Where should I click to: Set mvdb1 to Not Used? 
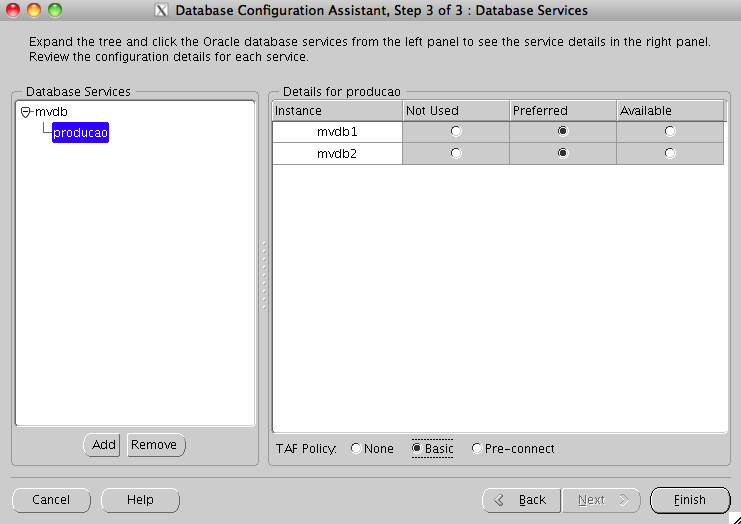tap(456, 132)
